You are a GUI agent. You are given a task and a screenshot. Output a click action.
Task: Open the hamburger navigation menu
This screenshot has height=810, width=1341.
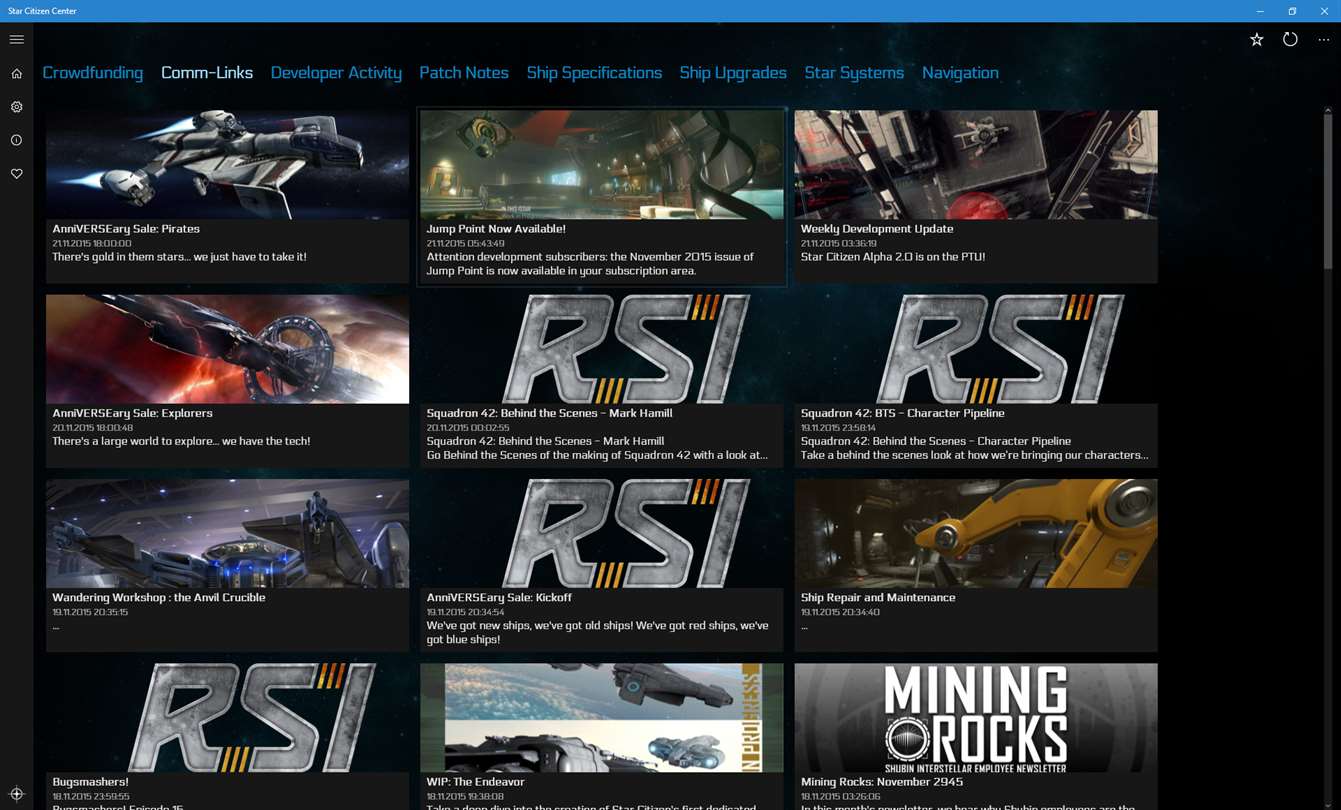[x=16, y=39]
